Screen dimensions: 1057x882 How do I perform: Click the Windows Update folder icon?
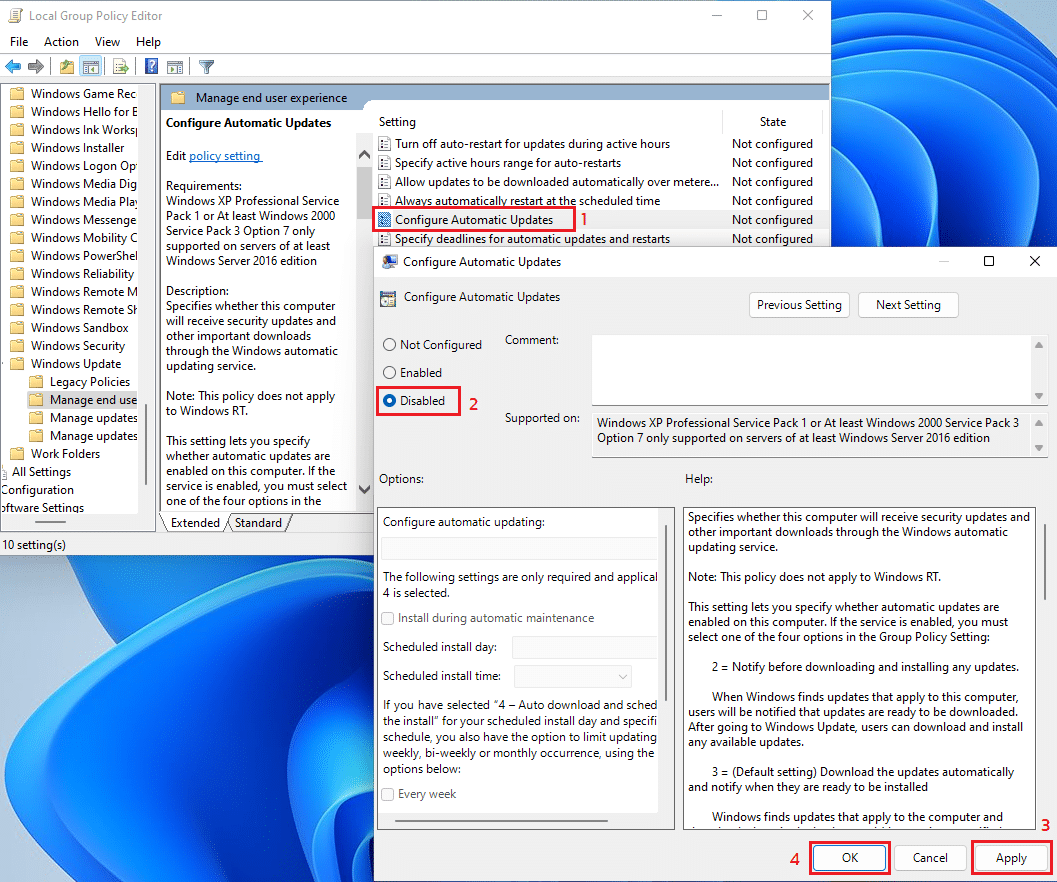(x=18, y=364)
